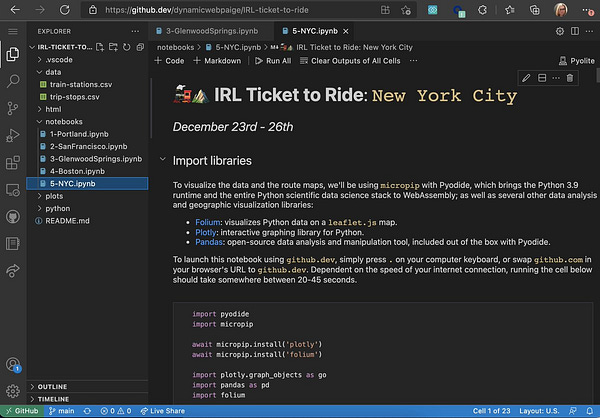
Task: Open the notebook icon in the activity bar
Action: pyautogui.click(x=13, y=244)
